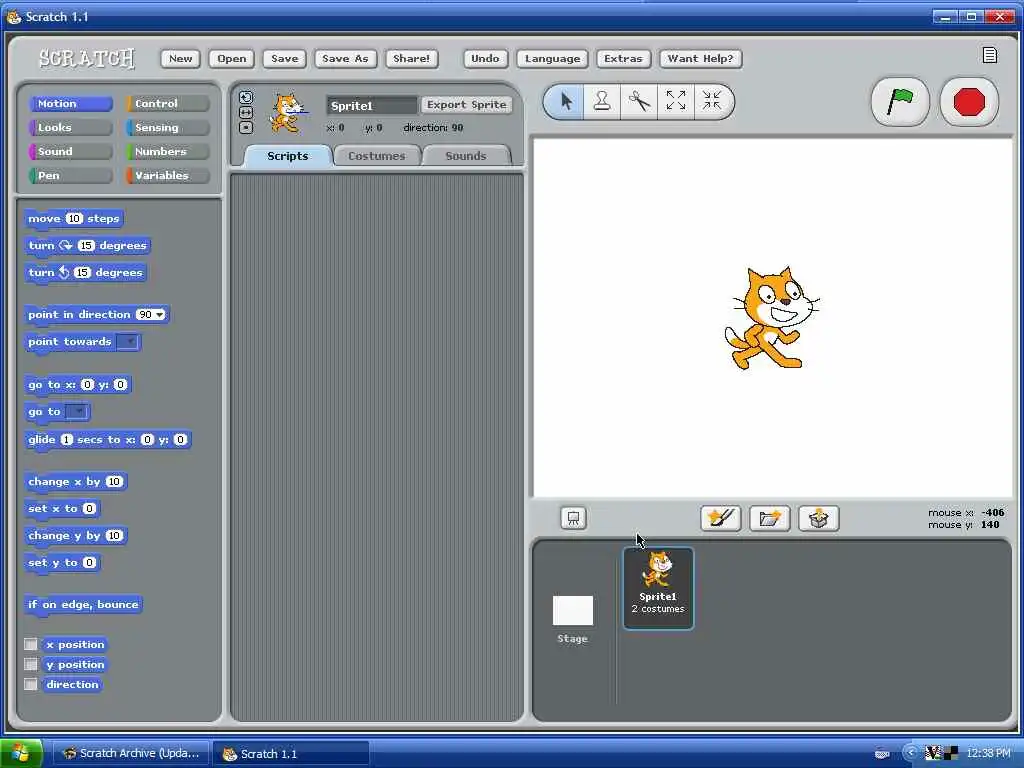
Task: Click the Save button
Action: pyautogui.click(x=285, y=59)
